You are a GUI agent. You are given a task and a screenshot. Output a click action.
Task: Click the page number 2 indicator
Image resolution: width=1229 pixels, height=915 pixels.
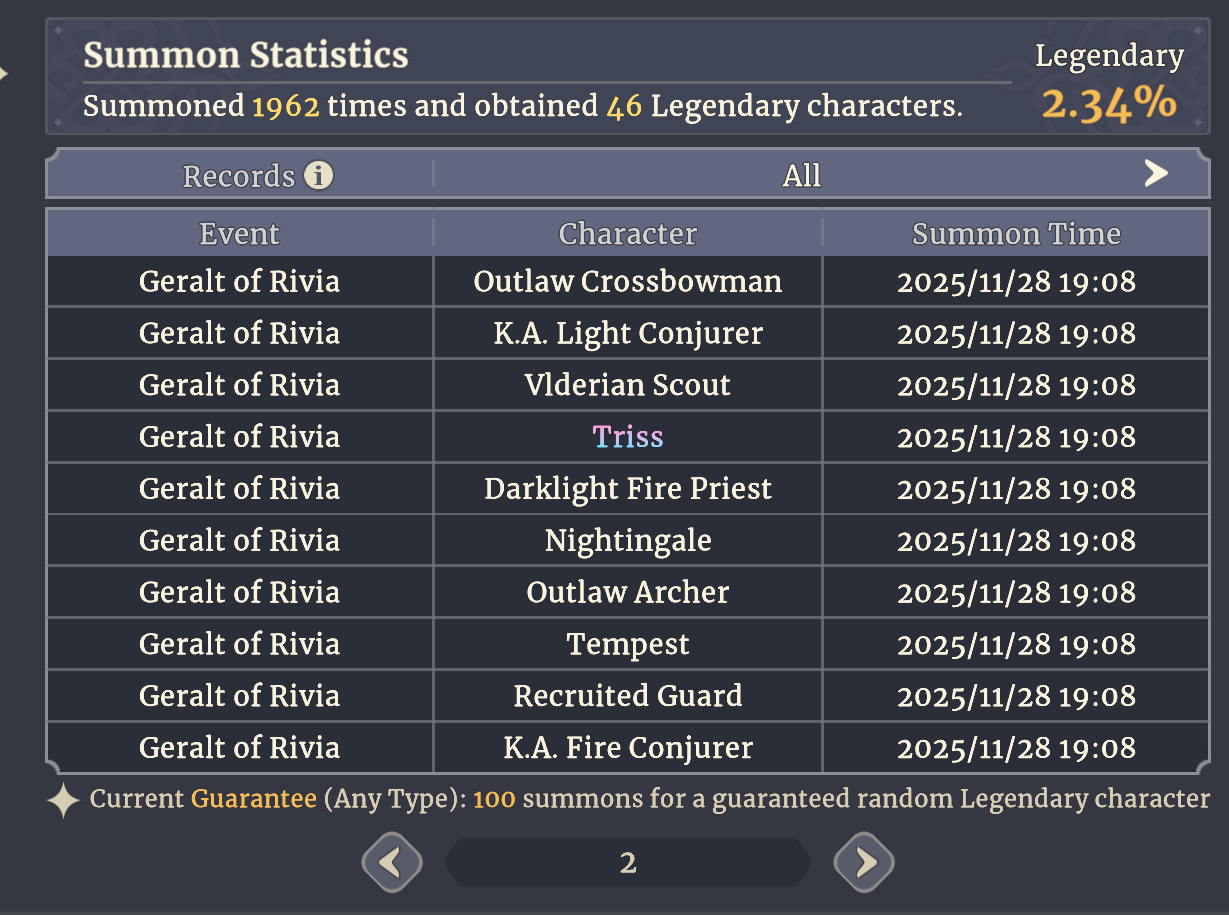627,862
